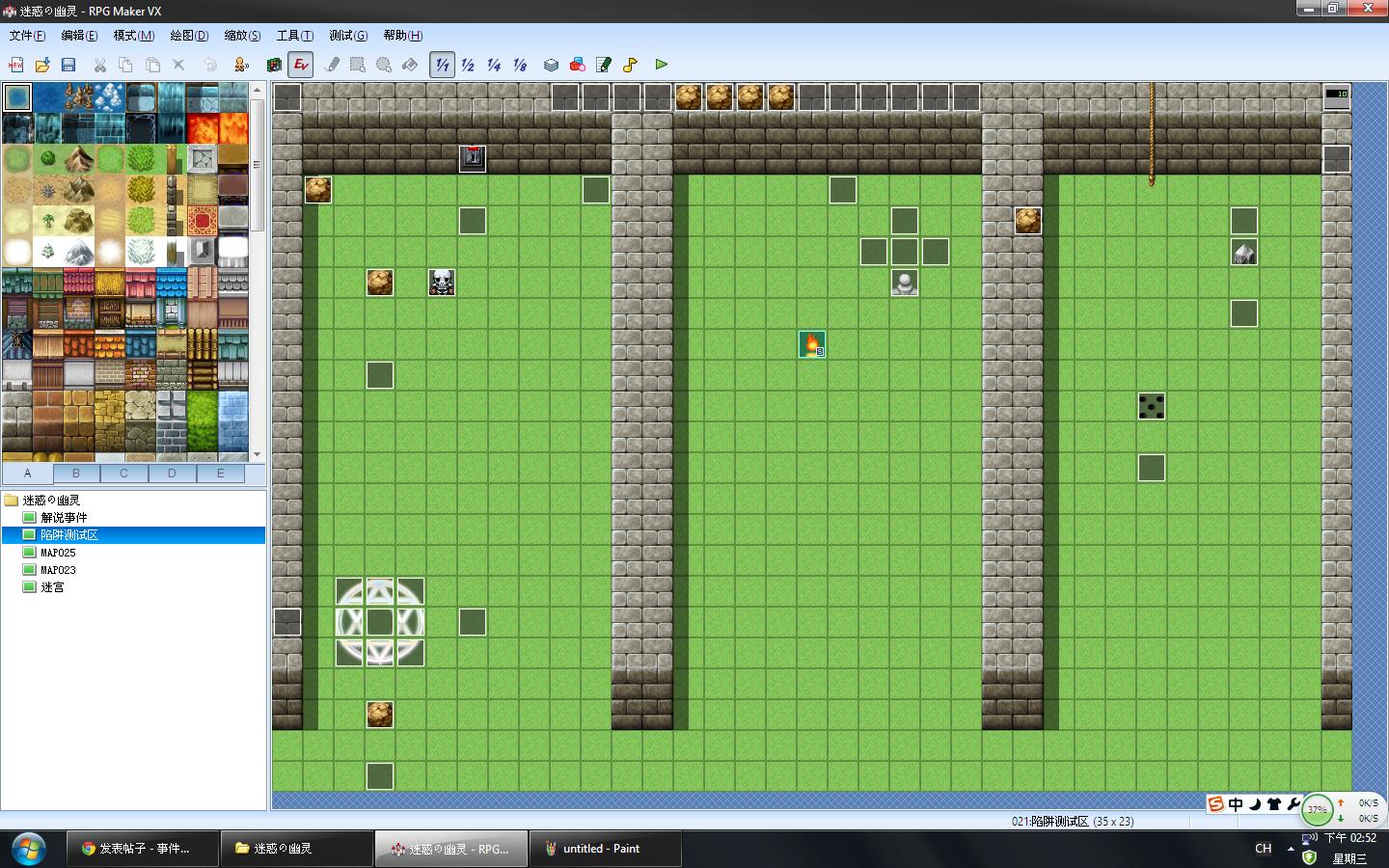Click the Paste clipboard icon
This screenshot has width=1389, height=868.
[152, 65]
